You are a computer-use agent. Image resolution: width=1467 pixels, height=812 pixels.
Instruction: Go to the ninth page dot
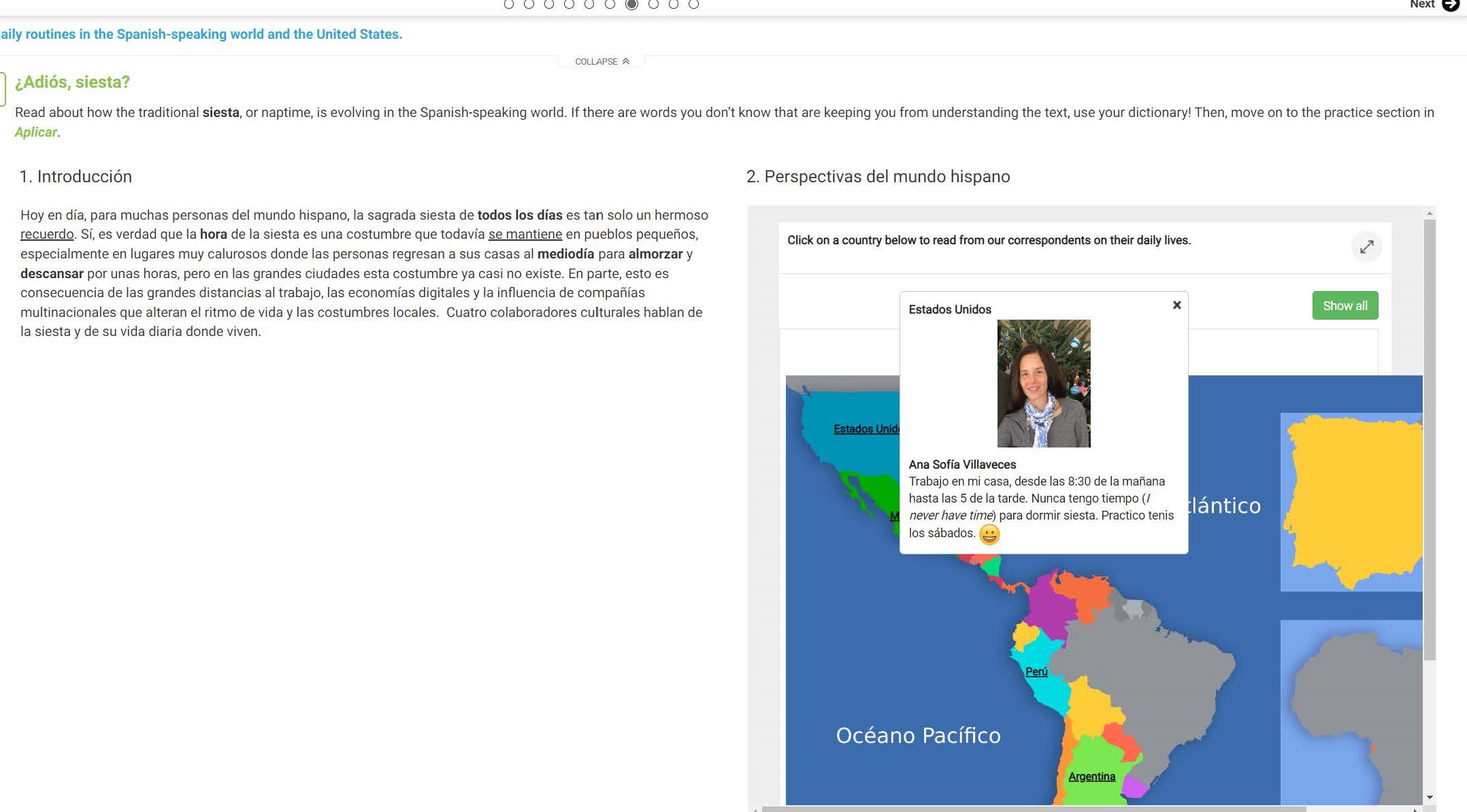[674, 4]
